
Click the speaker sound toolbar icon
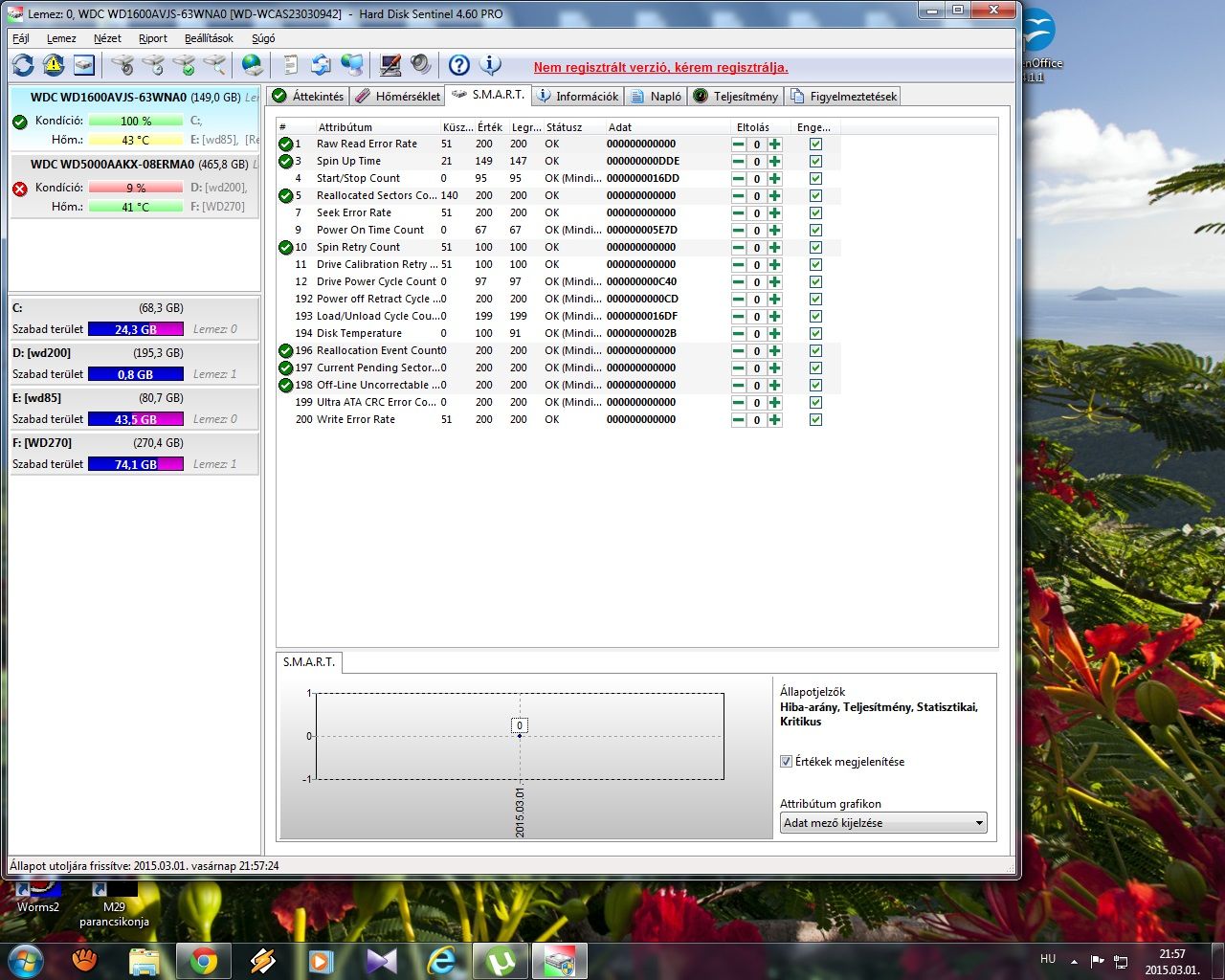pyautogui.click(x=421, y=65)
